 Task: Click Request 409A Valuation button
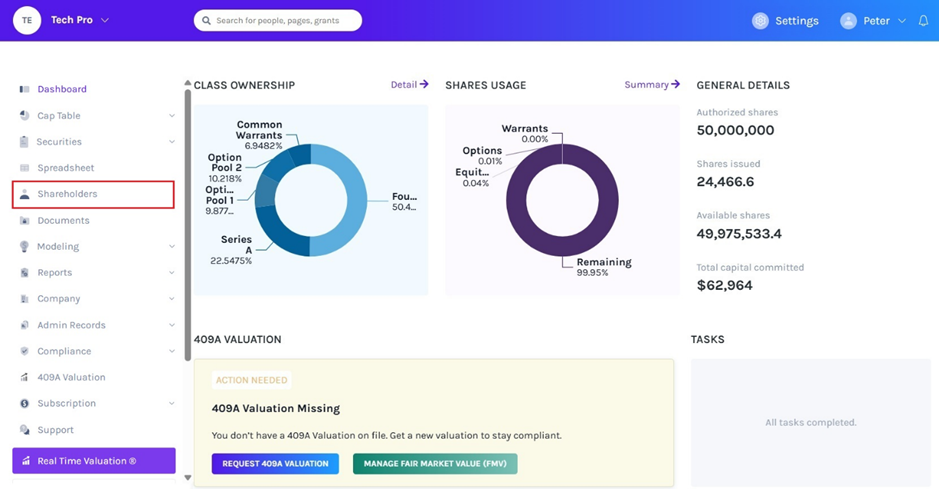[x=275, y=464]
